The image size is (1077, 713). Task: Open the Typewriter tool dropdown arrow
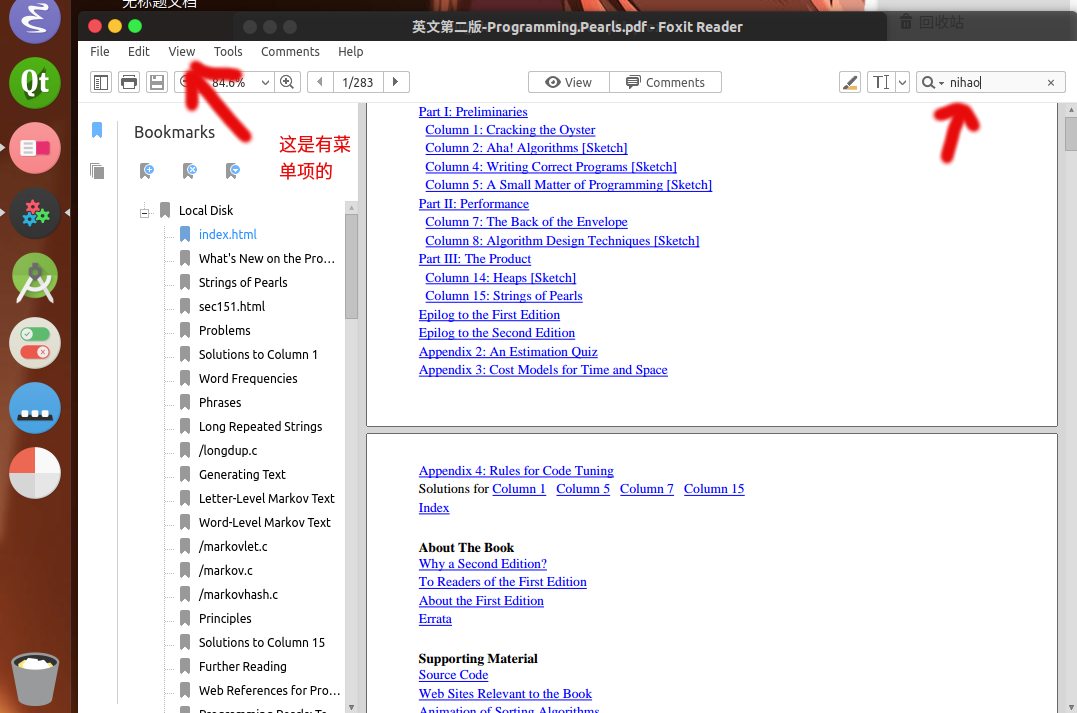[x=903, y=82]
